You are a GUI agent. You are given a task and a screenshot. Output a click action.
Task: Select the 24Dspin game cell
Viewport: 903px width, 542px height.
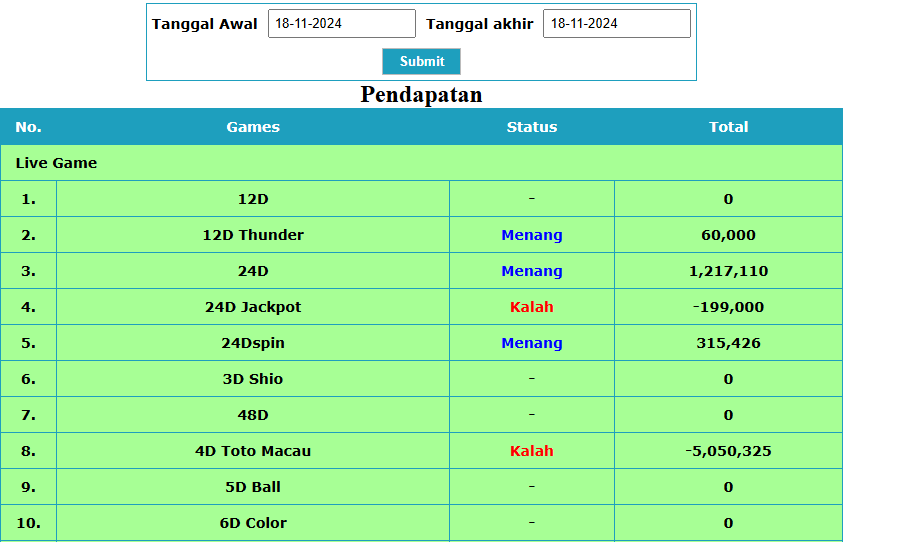(x=253, y=343)
